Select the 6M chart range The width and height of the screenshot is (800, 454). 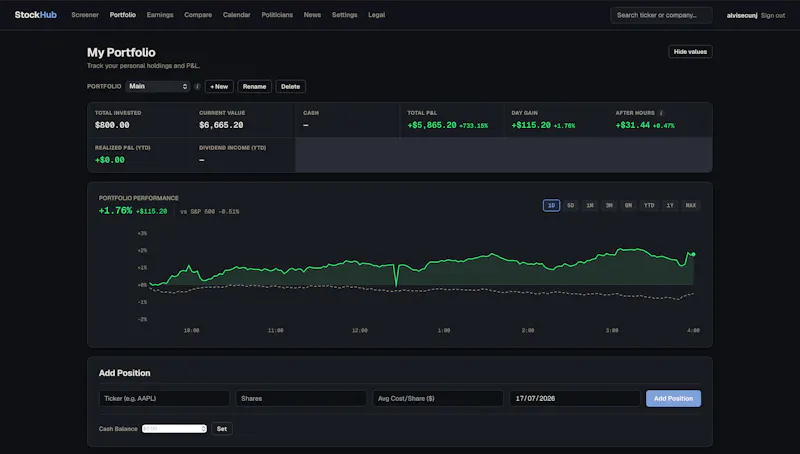pos(629,206)
